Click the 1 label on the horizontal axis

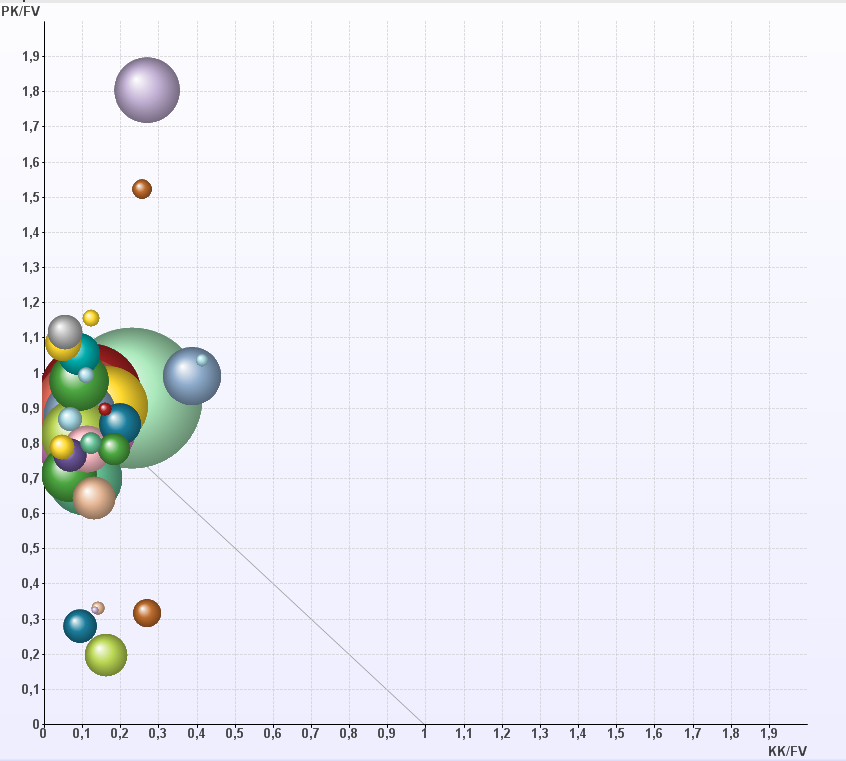pos(425,733)
